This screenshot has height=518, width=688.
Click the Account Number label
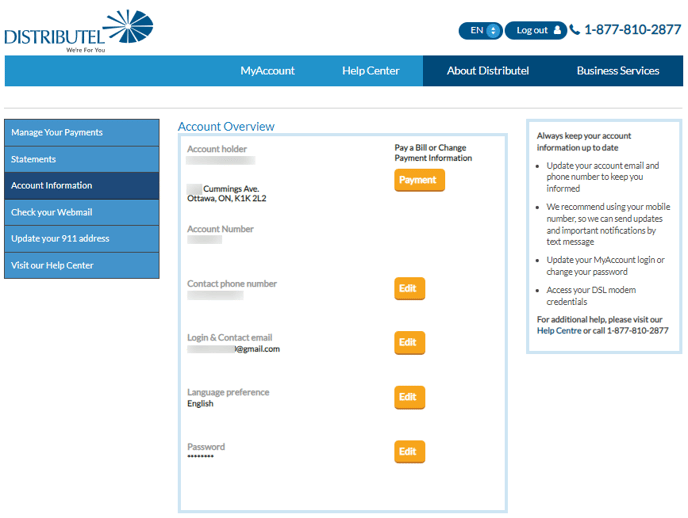[x=220, y=229]
